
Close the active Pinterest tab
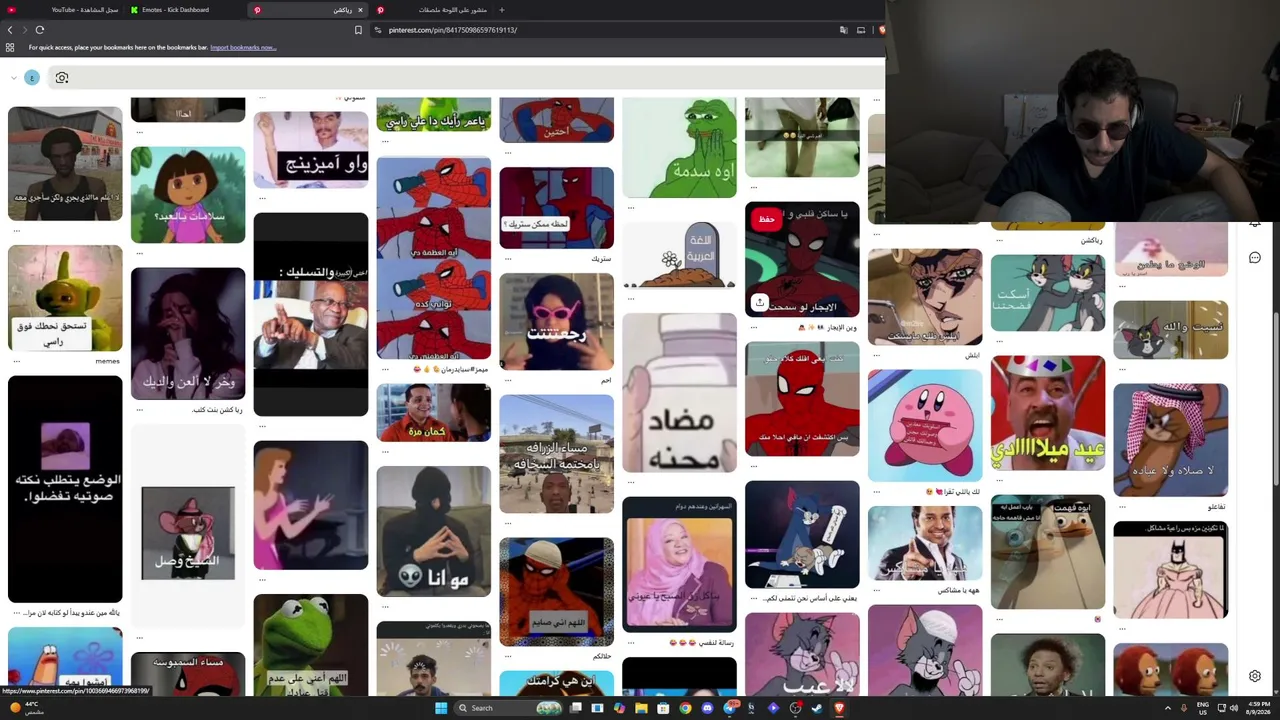click(x=360, y=10)
